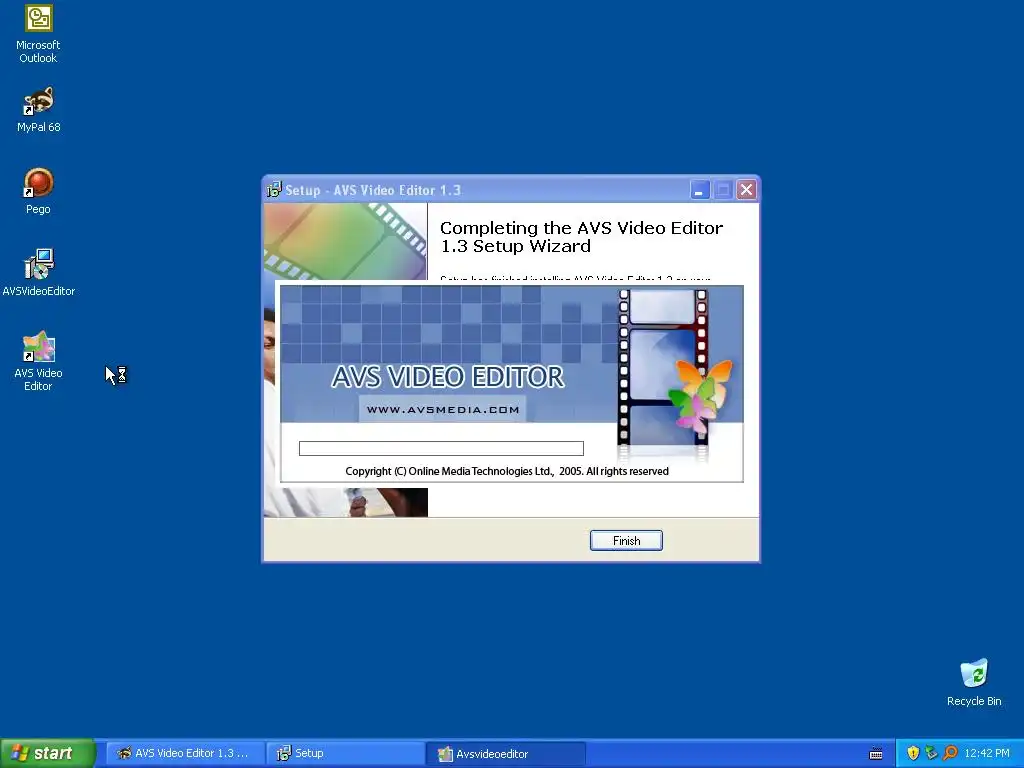Viewport: 1024px width, 768px height.
Task: Switch to the Avsvideoeditor taskbar item
Action: 505,753
